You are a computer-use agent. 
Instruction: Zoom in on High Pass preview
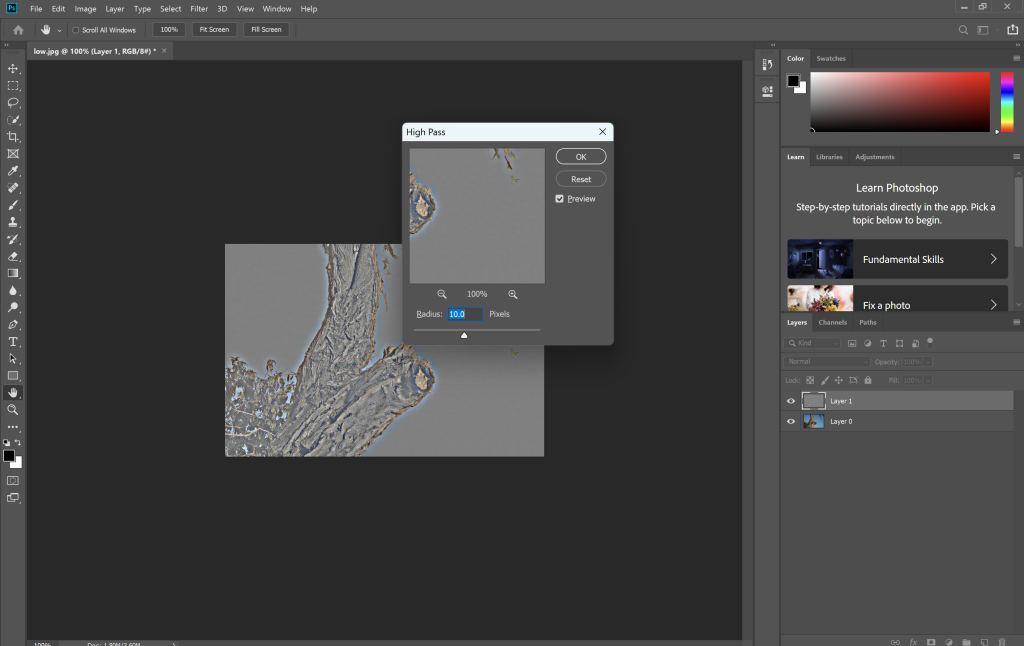point(513,294)
